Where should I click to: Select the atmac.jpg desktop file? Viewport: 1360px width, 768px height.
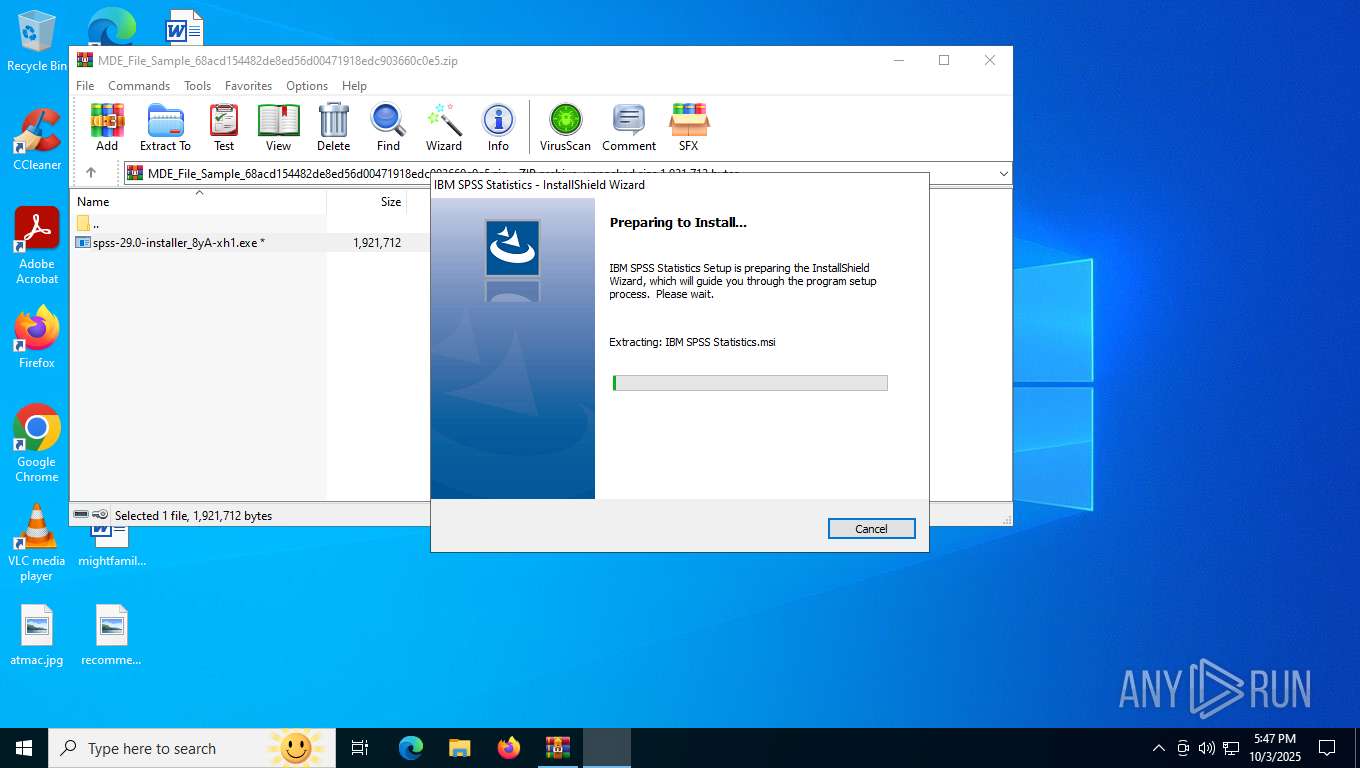click(37, 635)
